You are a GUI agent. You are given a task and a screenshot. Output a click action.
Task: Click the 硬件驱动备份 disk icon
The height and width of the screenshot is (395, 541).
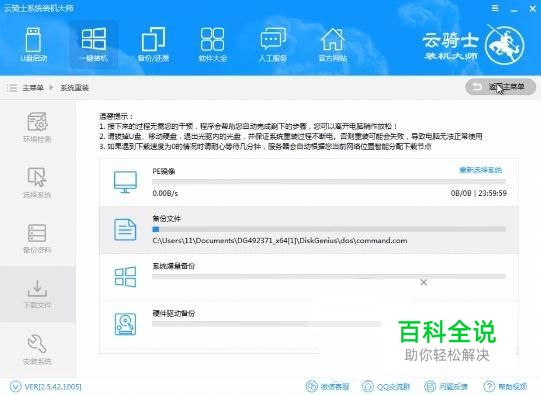coord(125,324)
